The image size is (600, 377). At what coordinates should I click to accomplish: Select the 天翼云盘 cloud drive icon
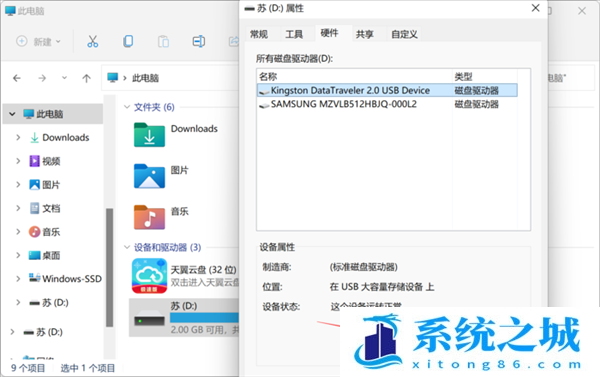pos(149,276)
